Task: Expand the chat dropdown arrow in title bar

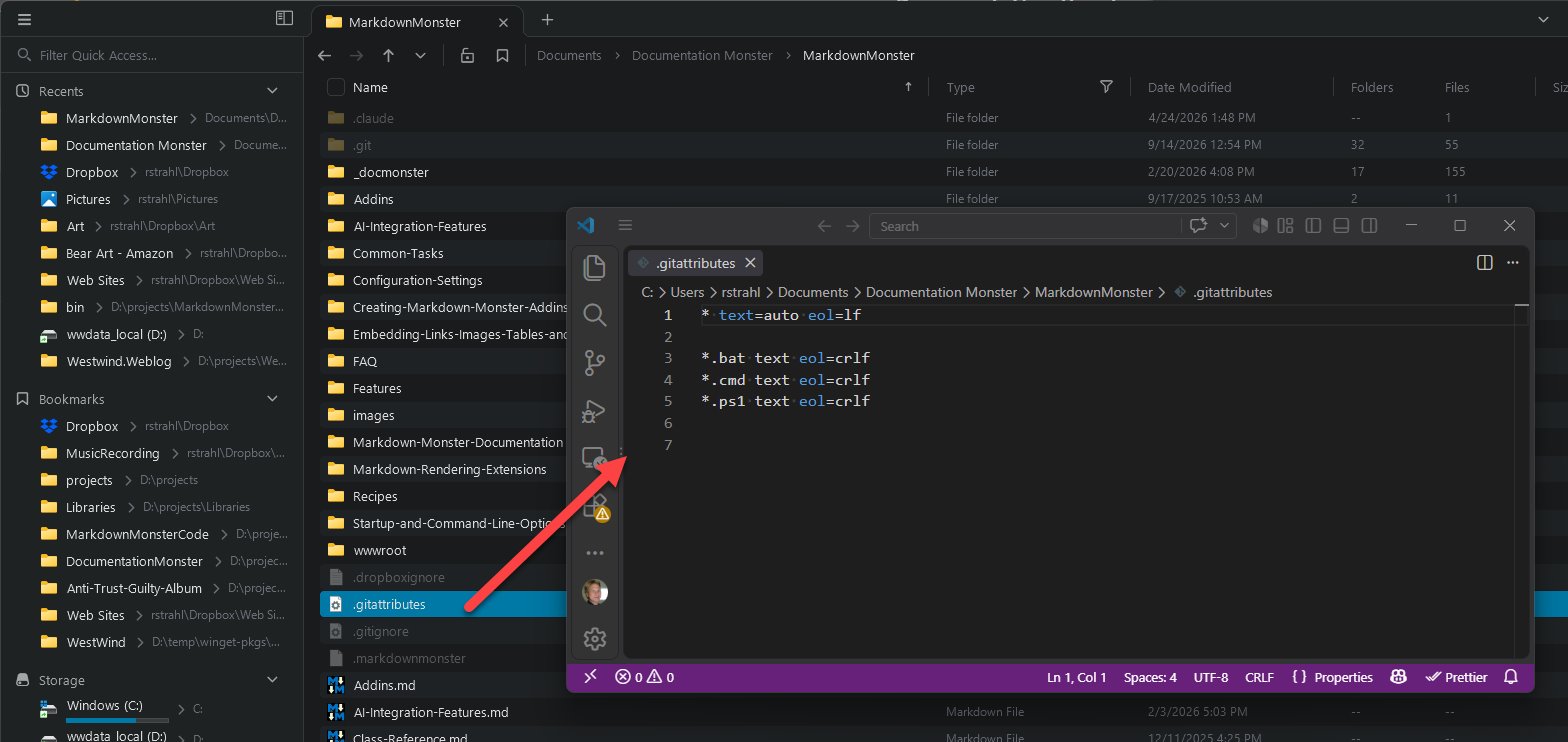Action: (x=1226, y=226)
